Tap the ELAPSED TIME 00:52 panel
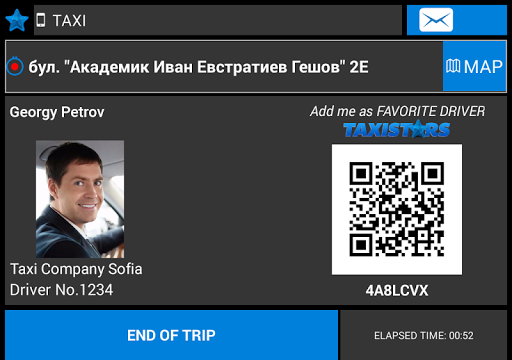 click(423, 335)
